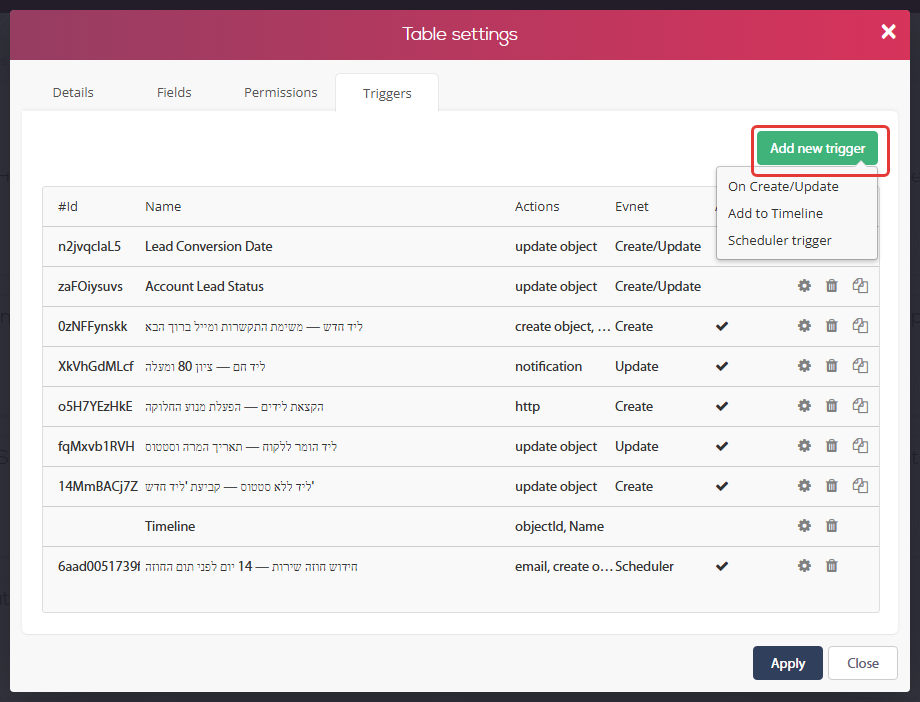Apply the table settings
The width and height of the screenshot is (920, 702).
pos(787,663)
